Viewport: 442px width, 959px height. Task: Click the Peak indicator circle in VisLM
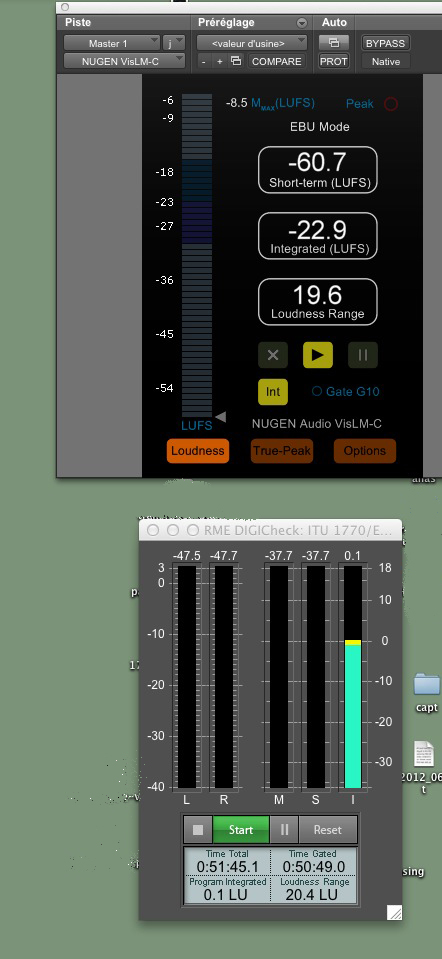(391, 104)
